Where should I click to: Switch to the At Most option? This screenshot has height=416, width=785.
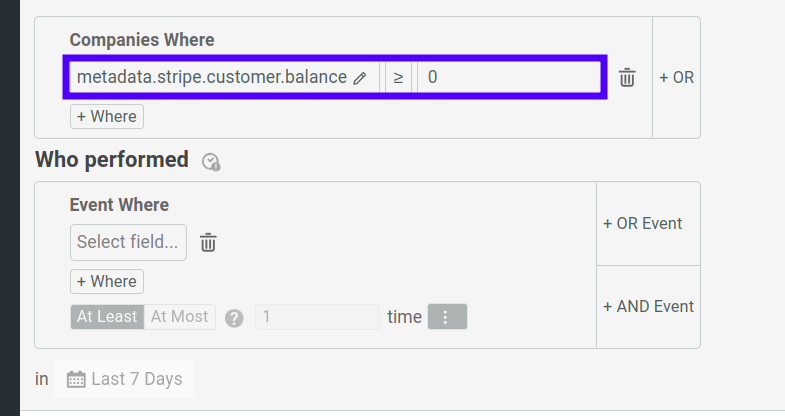click(179, 317)
